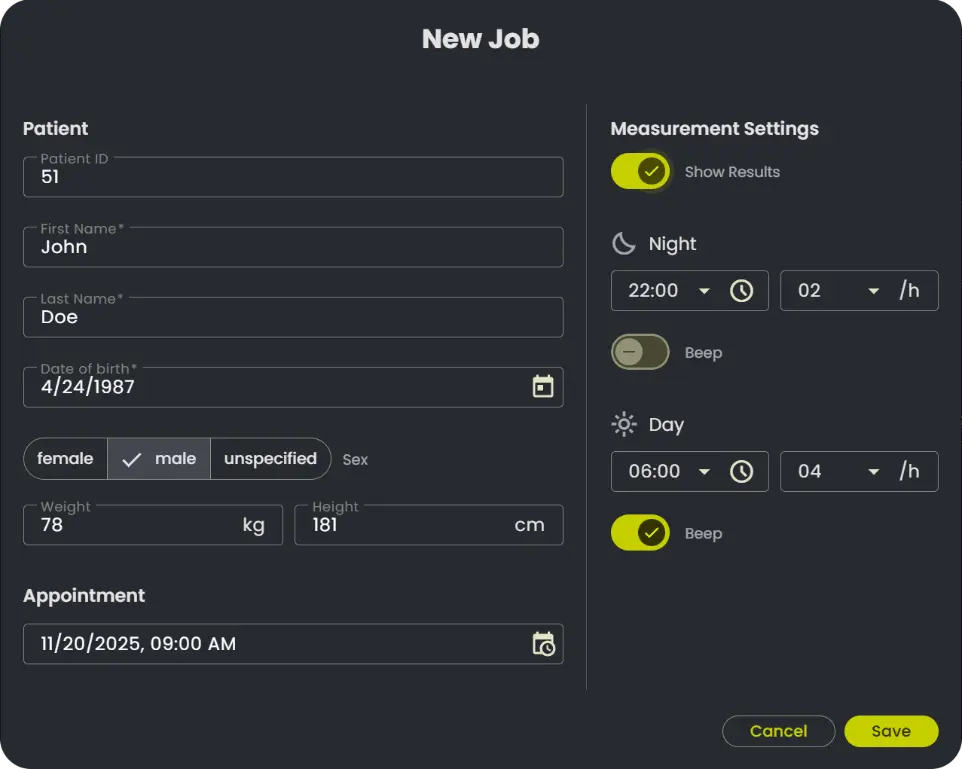Expand the Night 22:00 time dropdown
This screenshot has height=769, width=962.
coord(704,291)
